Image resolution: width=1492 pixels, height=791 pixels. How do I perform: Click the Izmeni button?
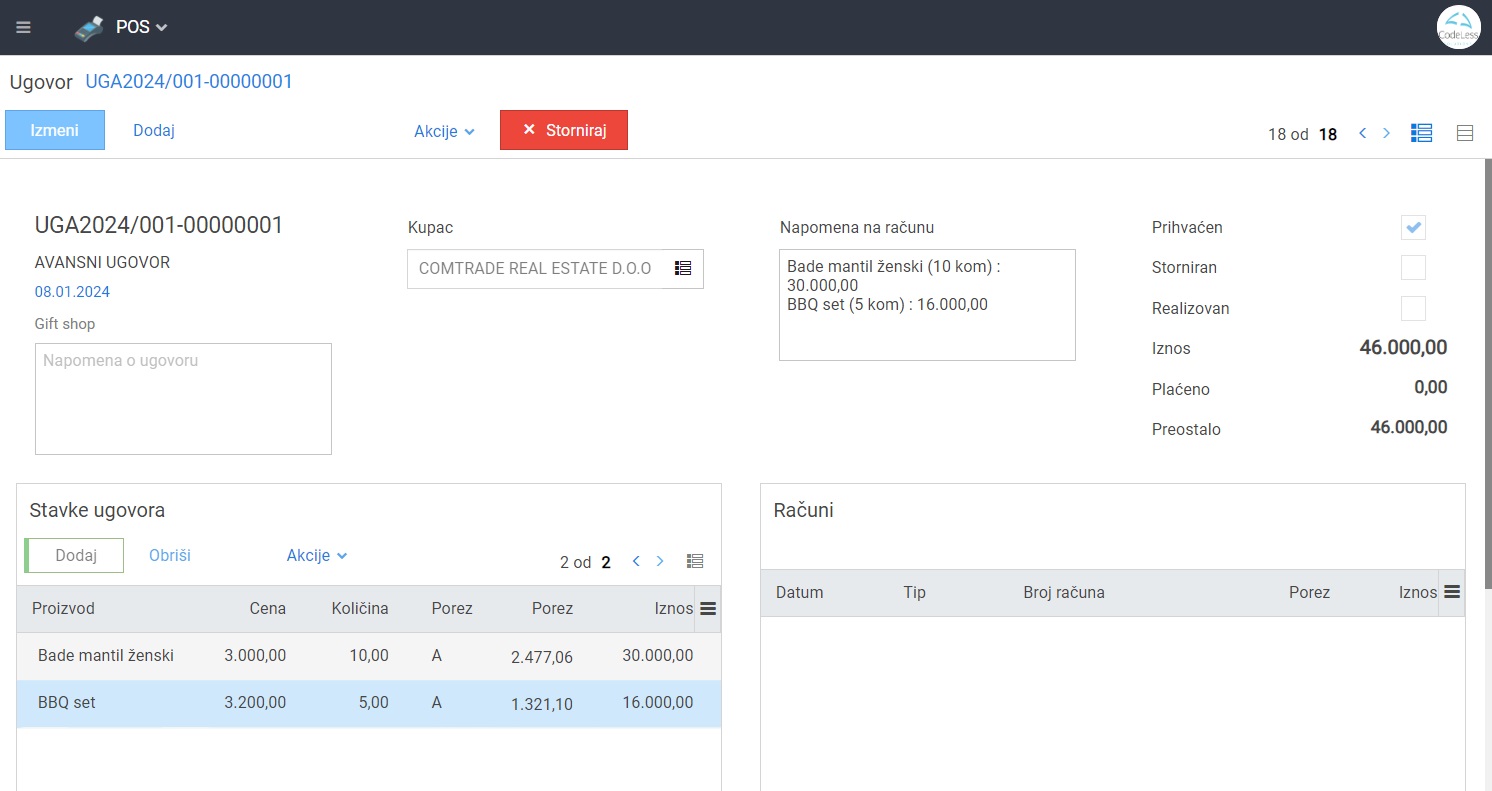click(x=55, y=130)
